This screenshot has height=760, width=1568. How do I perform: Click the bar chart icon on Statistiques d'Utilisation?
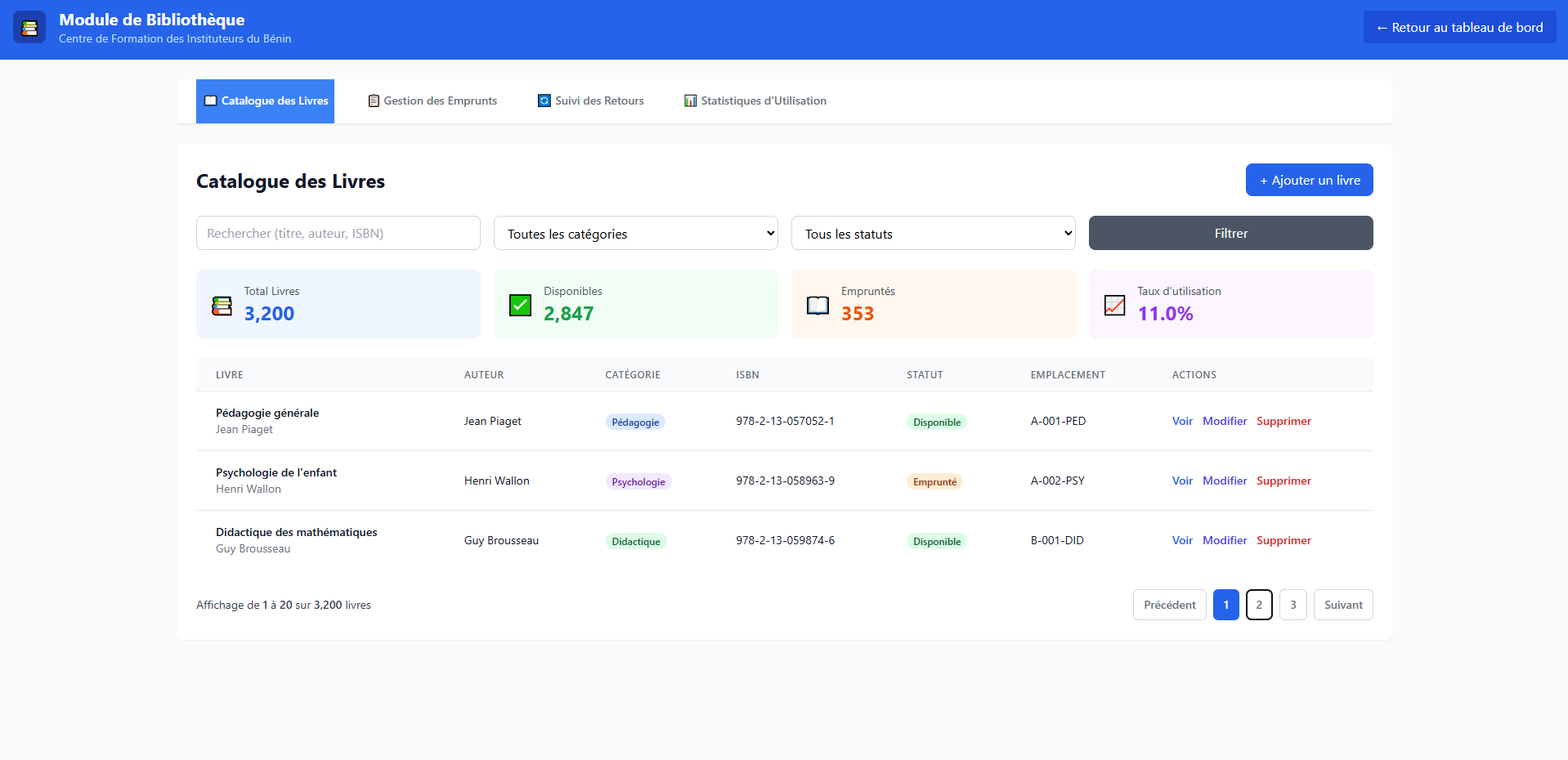[x=691, y=101]
